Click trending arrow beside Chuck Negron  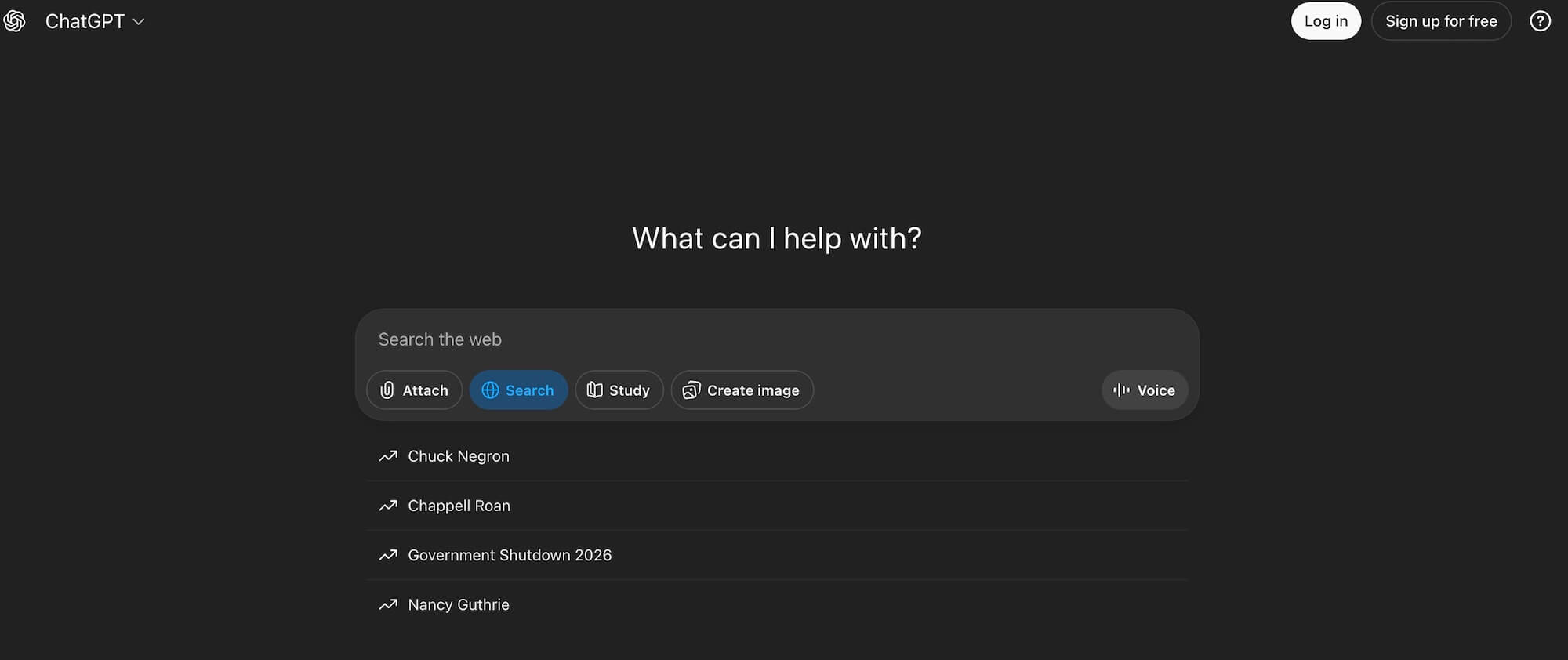[x=388, y=456]
